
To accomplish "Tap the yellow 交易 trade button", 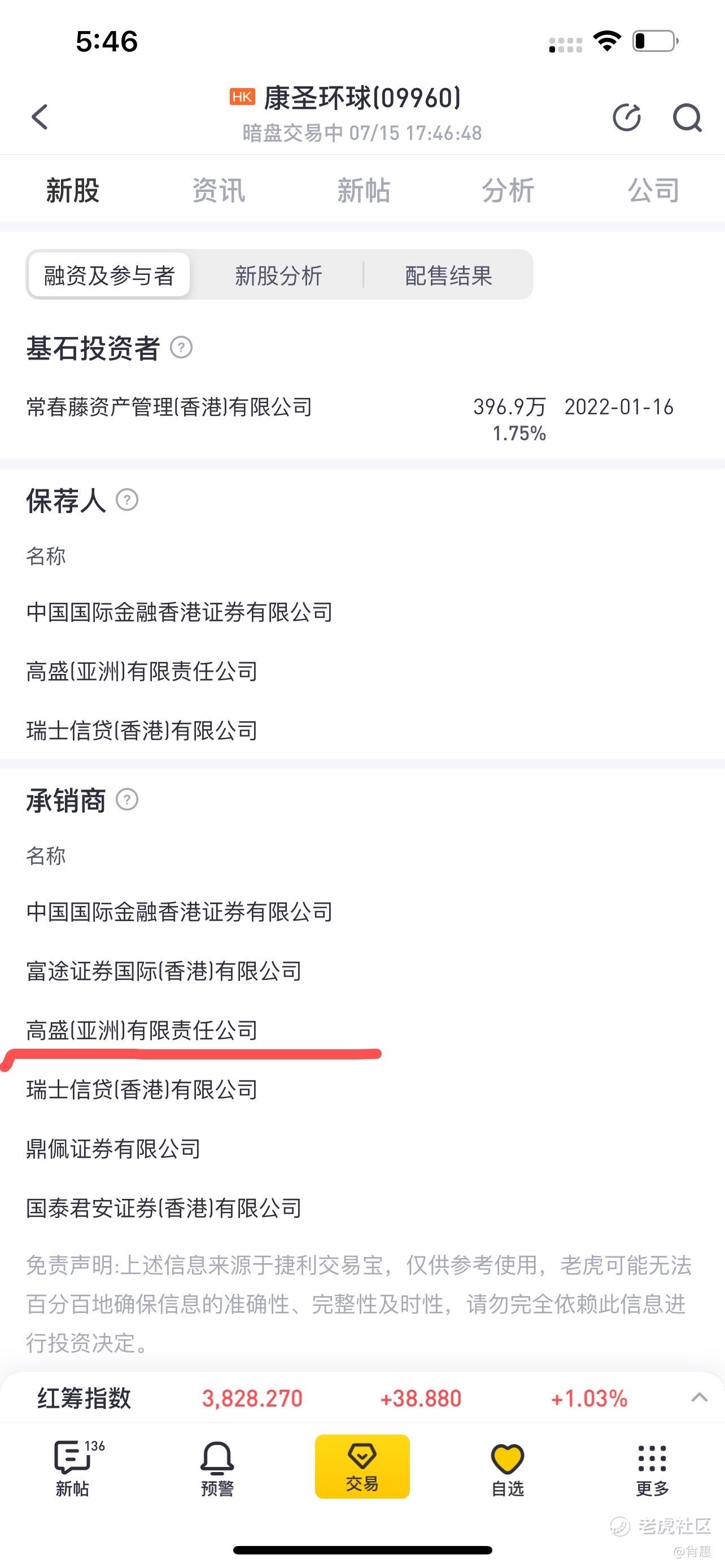I will coord(362,1466).
